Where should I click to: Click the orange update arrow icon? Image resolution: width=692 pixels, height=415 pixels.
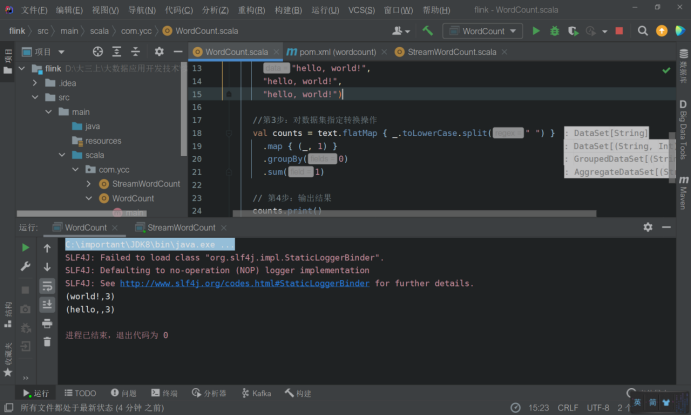[x=662, y=31]
